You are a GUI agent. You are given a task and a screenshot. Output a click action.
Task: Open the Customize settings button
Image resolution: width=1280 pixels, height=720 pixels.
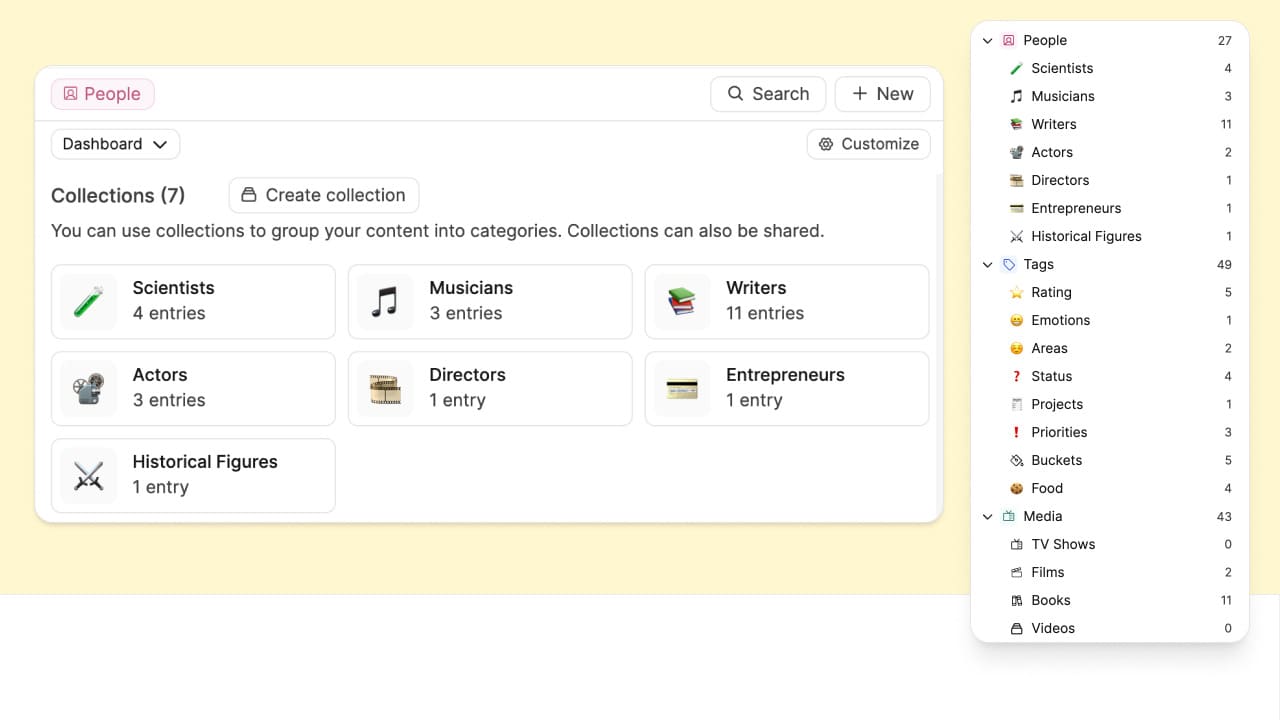pyautogui.click(x=868, y=144)
